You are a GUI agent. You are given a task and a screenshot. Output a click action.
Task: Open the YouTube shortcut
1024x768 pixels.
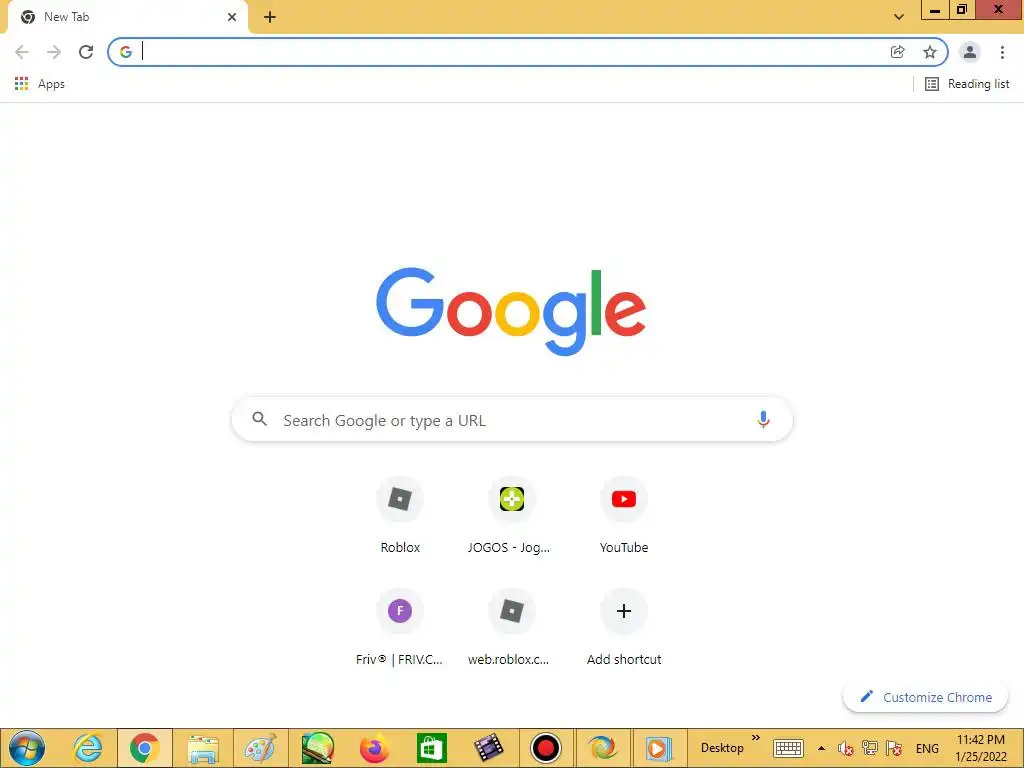[x=624, y=516]
